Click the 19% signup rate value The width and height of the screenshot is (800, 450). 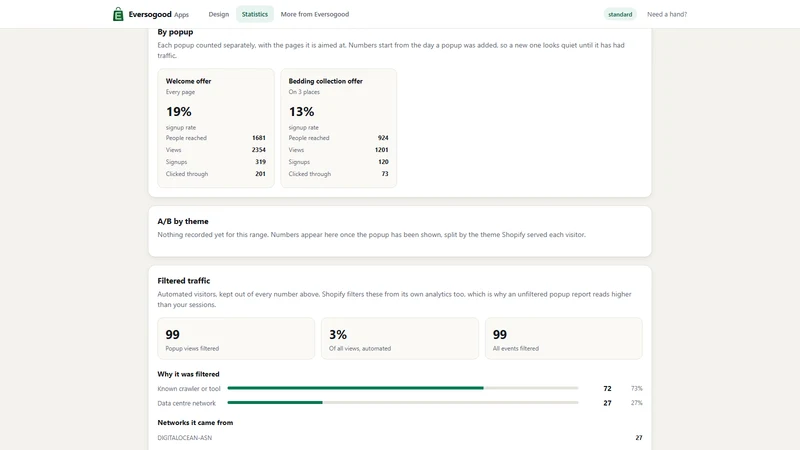click(x=179, y=112)
